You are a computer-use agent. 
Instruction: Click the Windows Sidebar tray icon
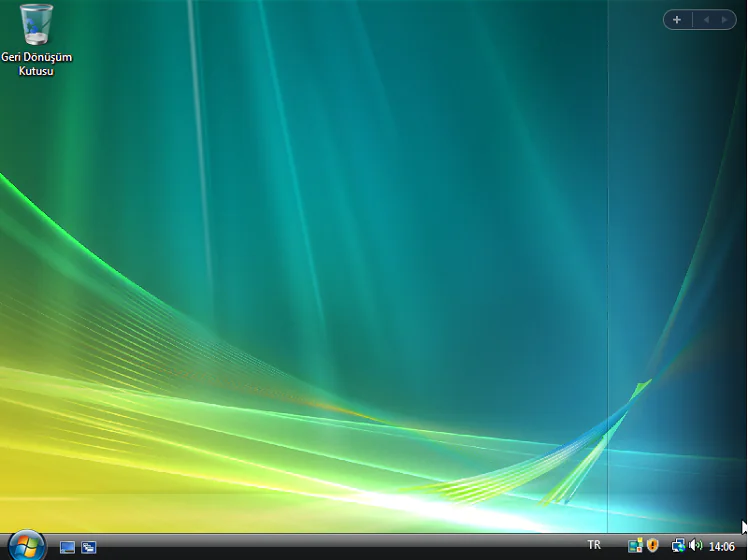coord(634,546)
